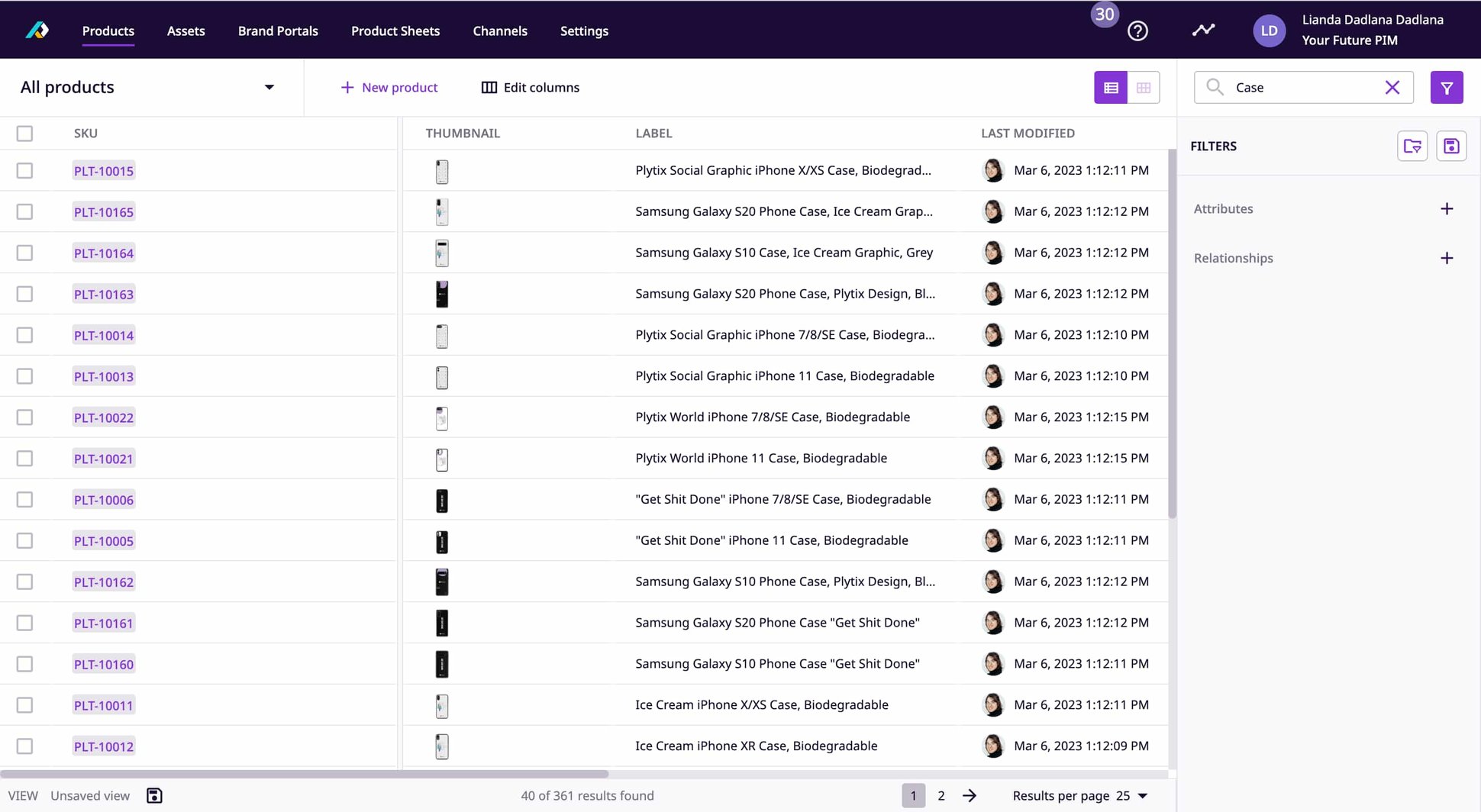The width and height of the screenshot is (1481, 812).
Task: Select the list view icon
Action: [x=1111, y=88]
